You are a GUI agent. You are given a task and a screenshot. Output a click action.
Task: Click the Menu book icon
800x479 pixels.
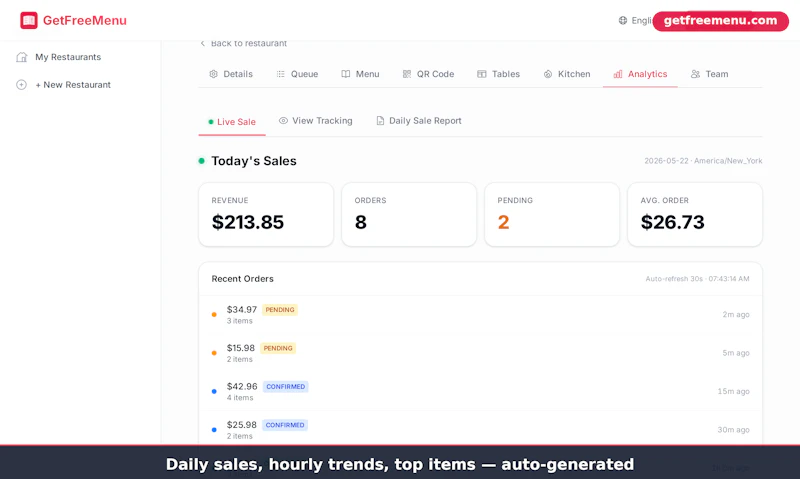[346, 74]
